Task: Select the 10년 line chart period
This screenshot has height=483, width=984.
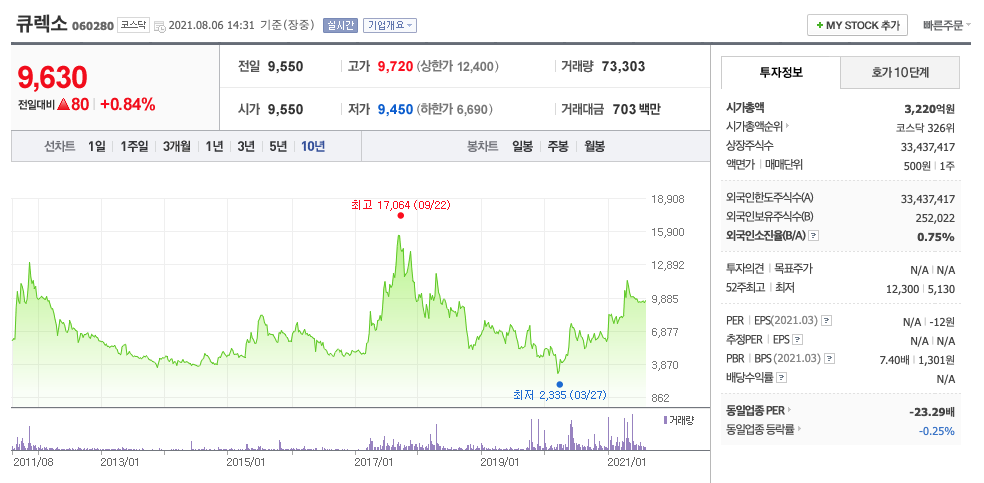Action: 313,147
